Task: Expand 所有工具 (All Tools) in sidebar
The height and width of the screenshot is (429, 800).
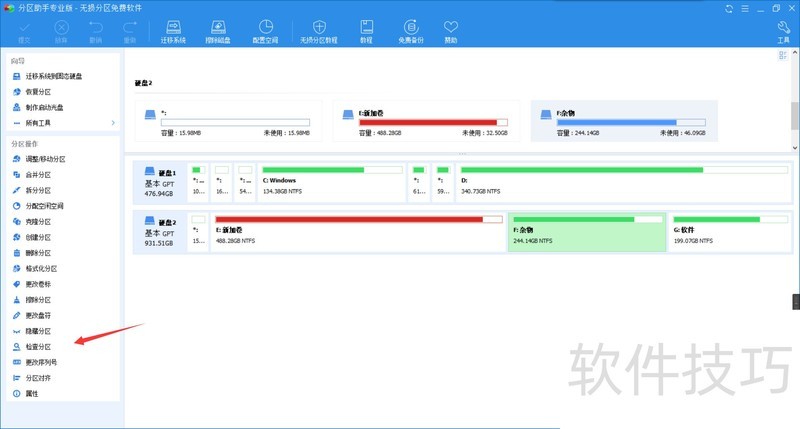Action: click(x=62, y=123)
